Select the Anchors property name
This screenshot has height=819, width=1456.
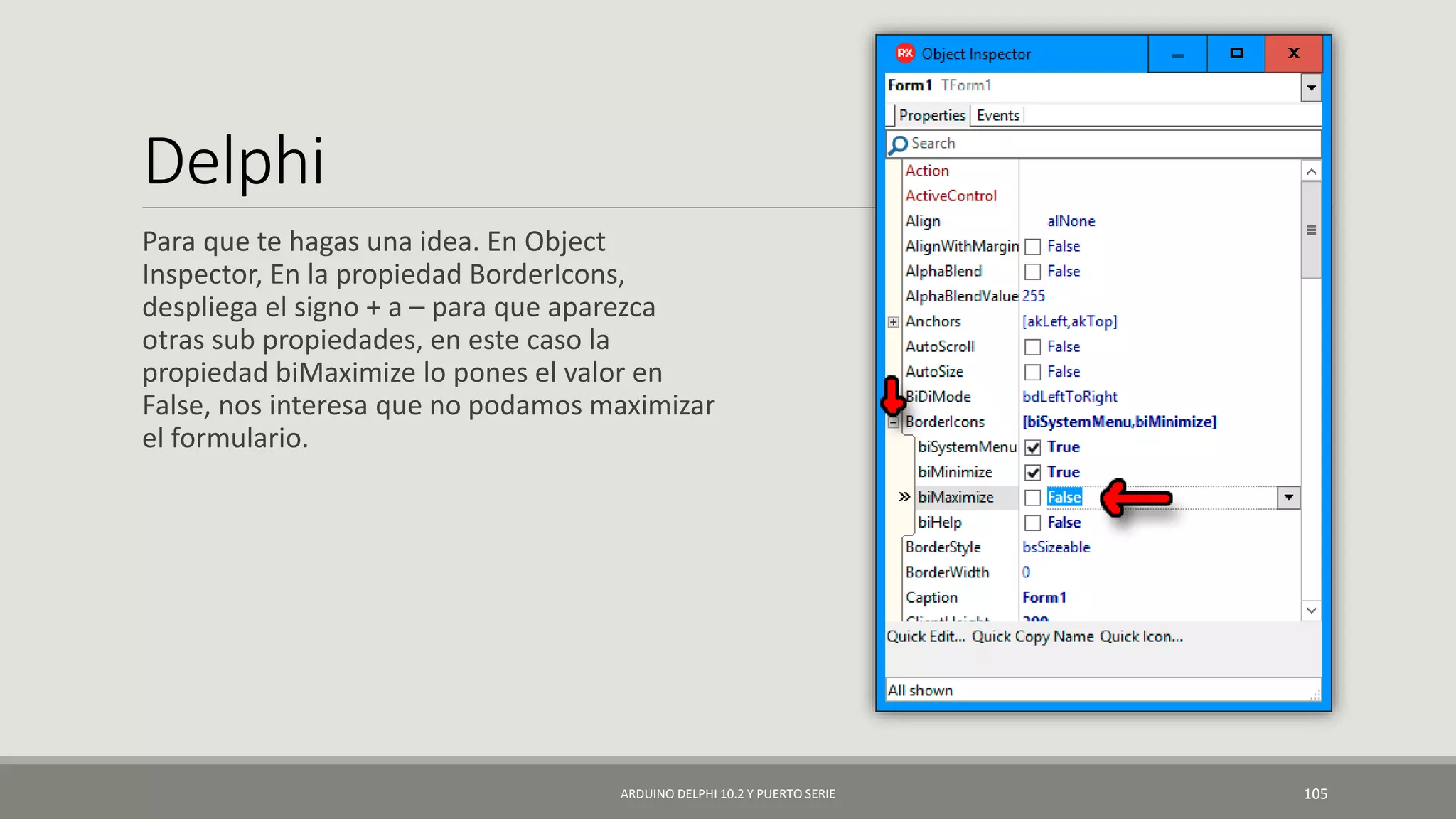click(933, 321)
